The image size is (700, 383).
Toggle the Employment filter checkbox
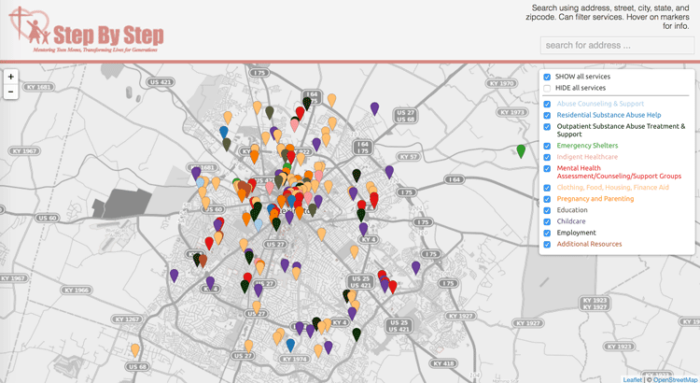pos(547,233)
